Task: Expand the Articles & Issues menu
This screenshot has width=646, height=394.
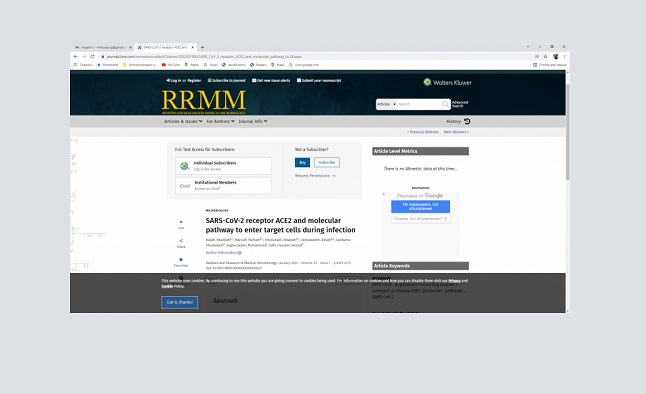Action: (183, 121)
